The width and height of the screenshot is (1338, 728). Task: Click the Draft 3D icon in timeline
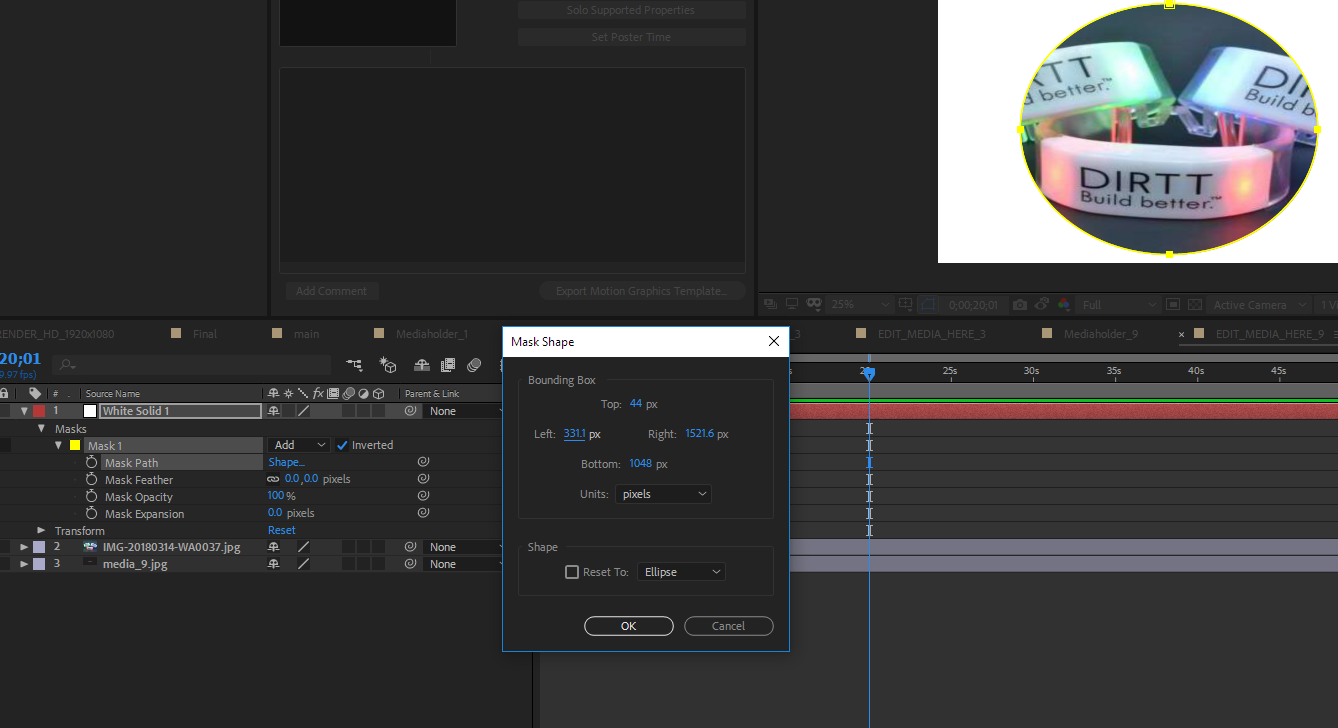point(388,366)
